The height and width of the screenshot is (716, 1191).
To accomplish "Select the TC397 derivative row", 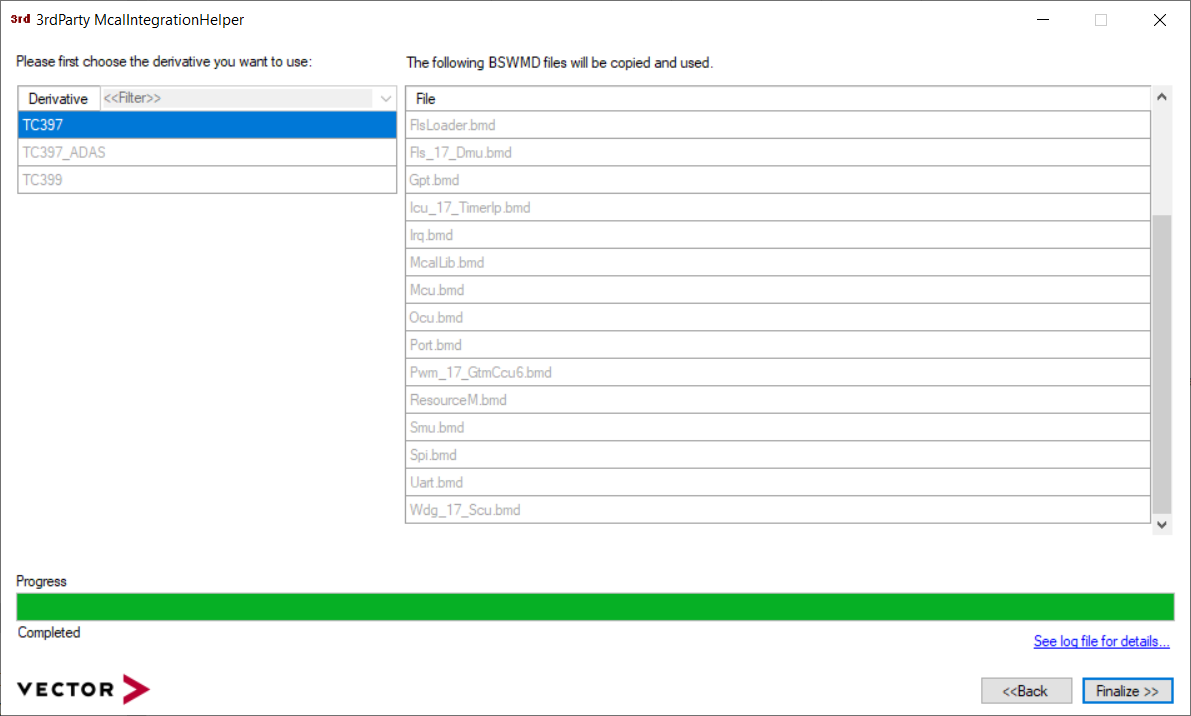I will (207, 125).
